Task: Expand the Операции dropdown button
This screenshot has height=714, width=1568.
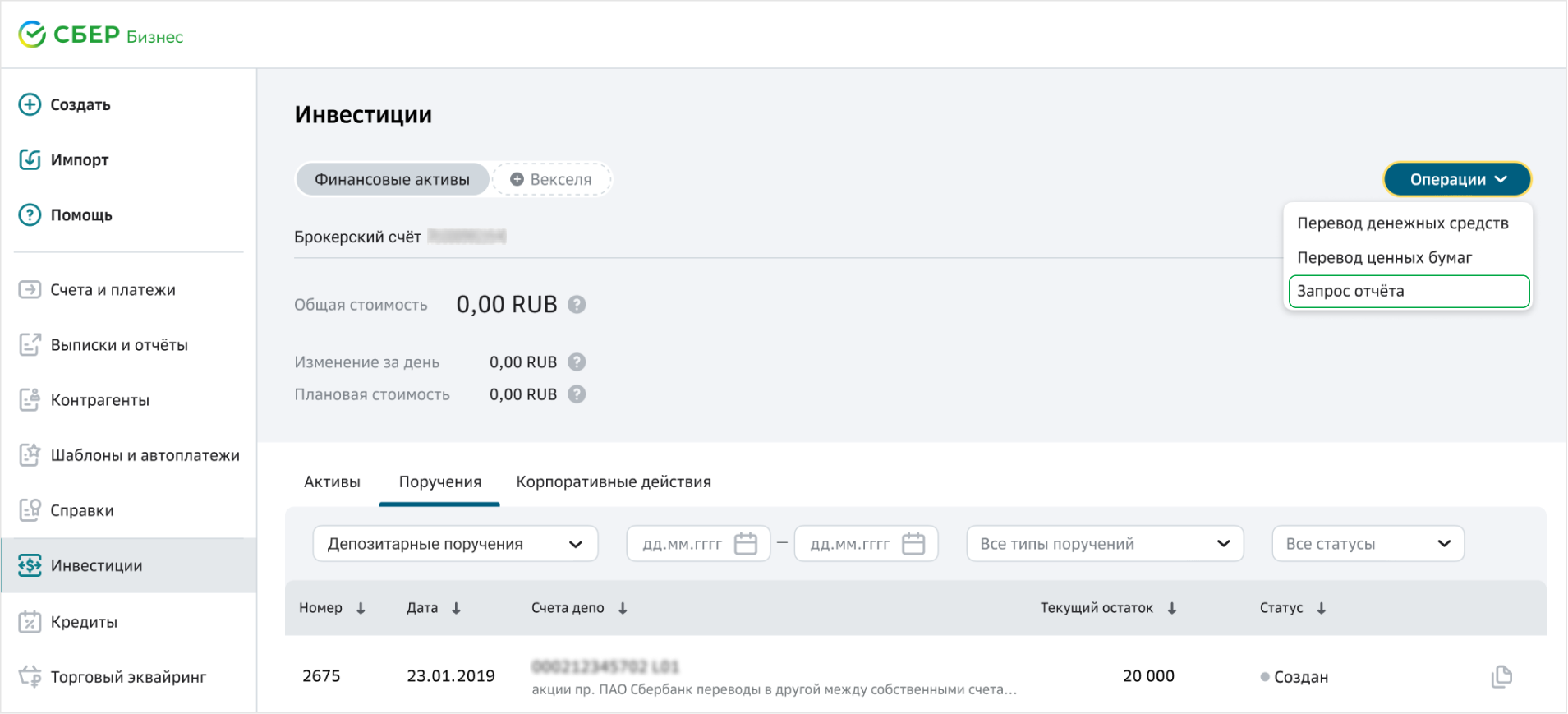Action: tap(1457, 179)
